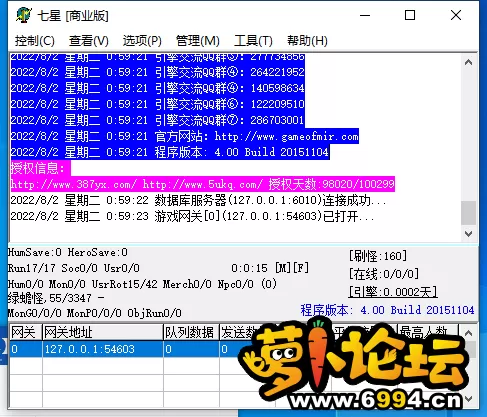Close the 七星 window
The width and height of the screenshot is (487, 417).
(456, 15)
